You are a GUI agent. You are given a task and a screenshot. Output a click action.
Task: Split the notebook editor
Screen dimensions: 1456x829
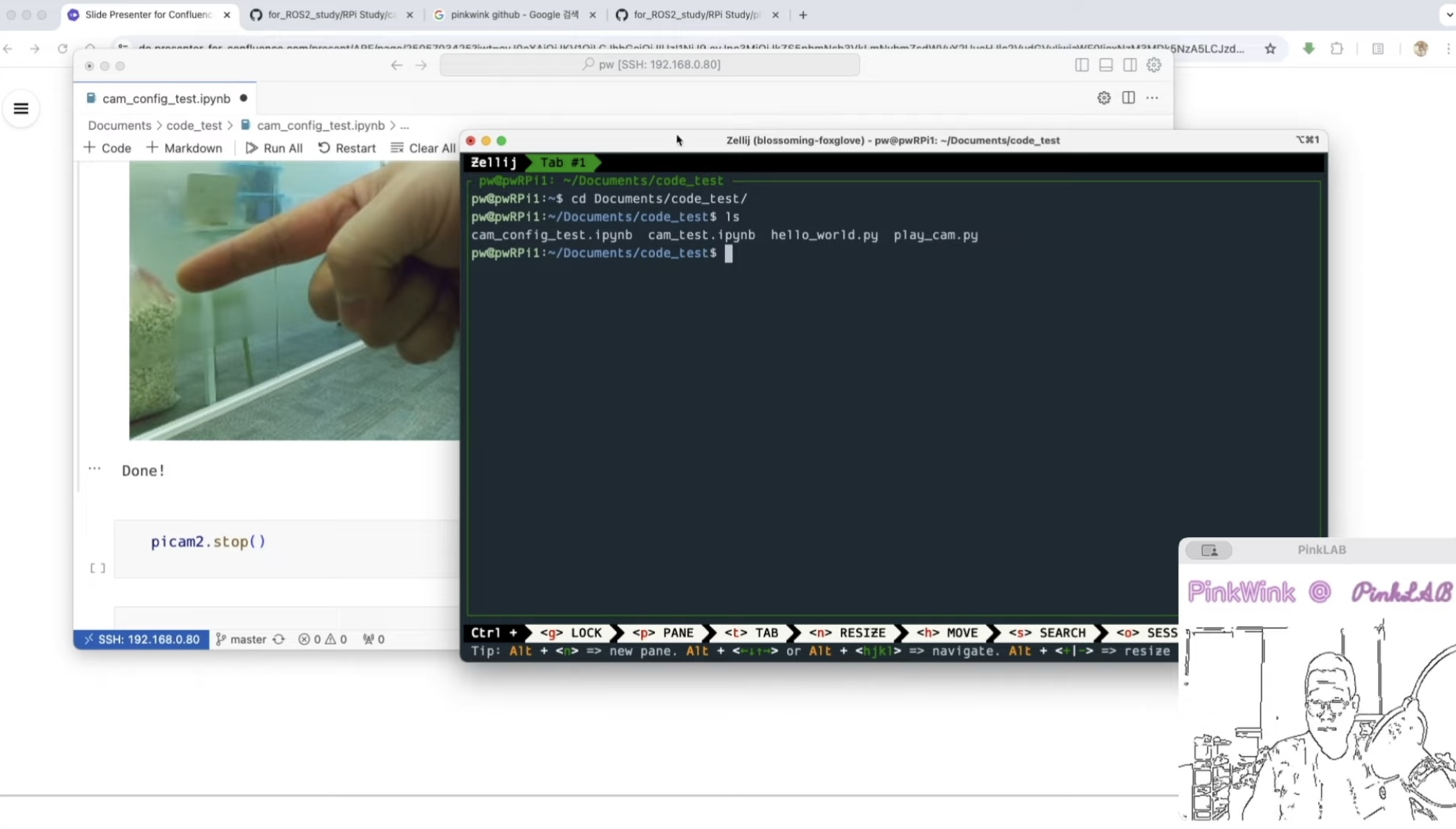point(1128,98)
